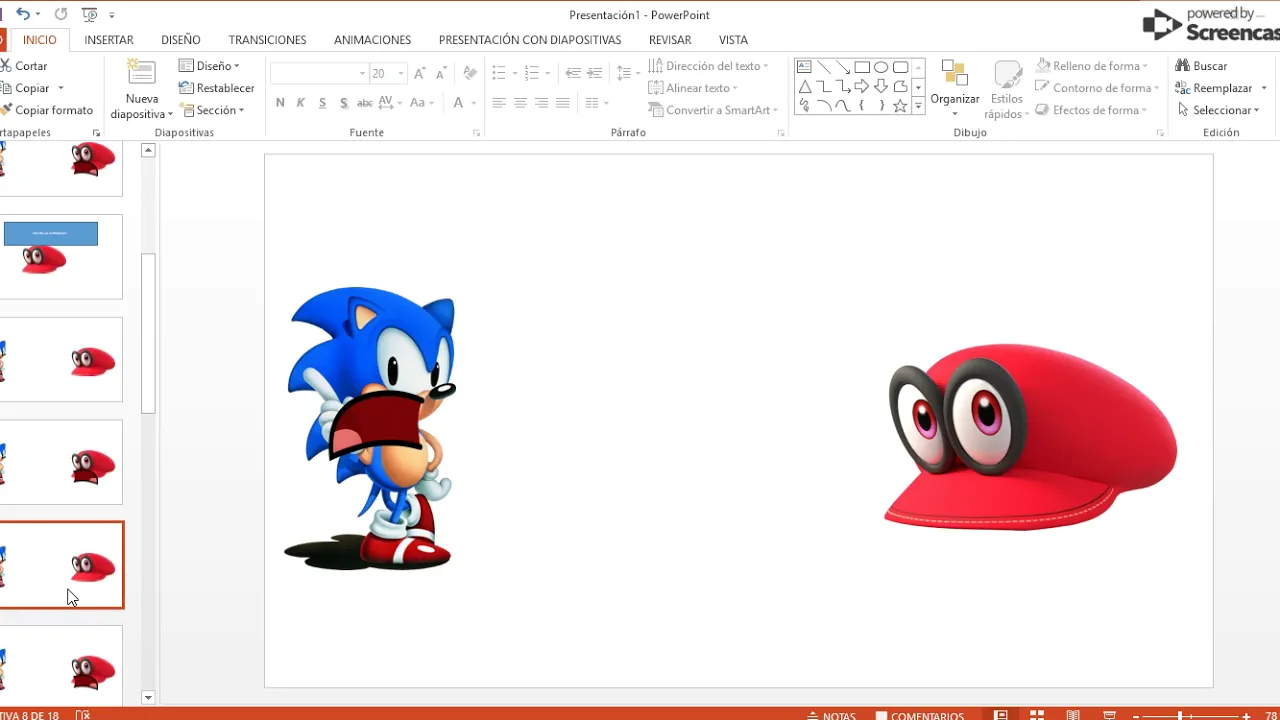Open the TRANSICIONES tab
This screenshot has width=1280, height=720.
pyautogui.click(x=267, y=40)
